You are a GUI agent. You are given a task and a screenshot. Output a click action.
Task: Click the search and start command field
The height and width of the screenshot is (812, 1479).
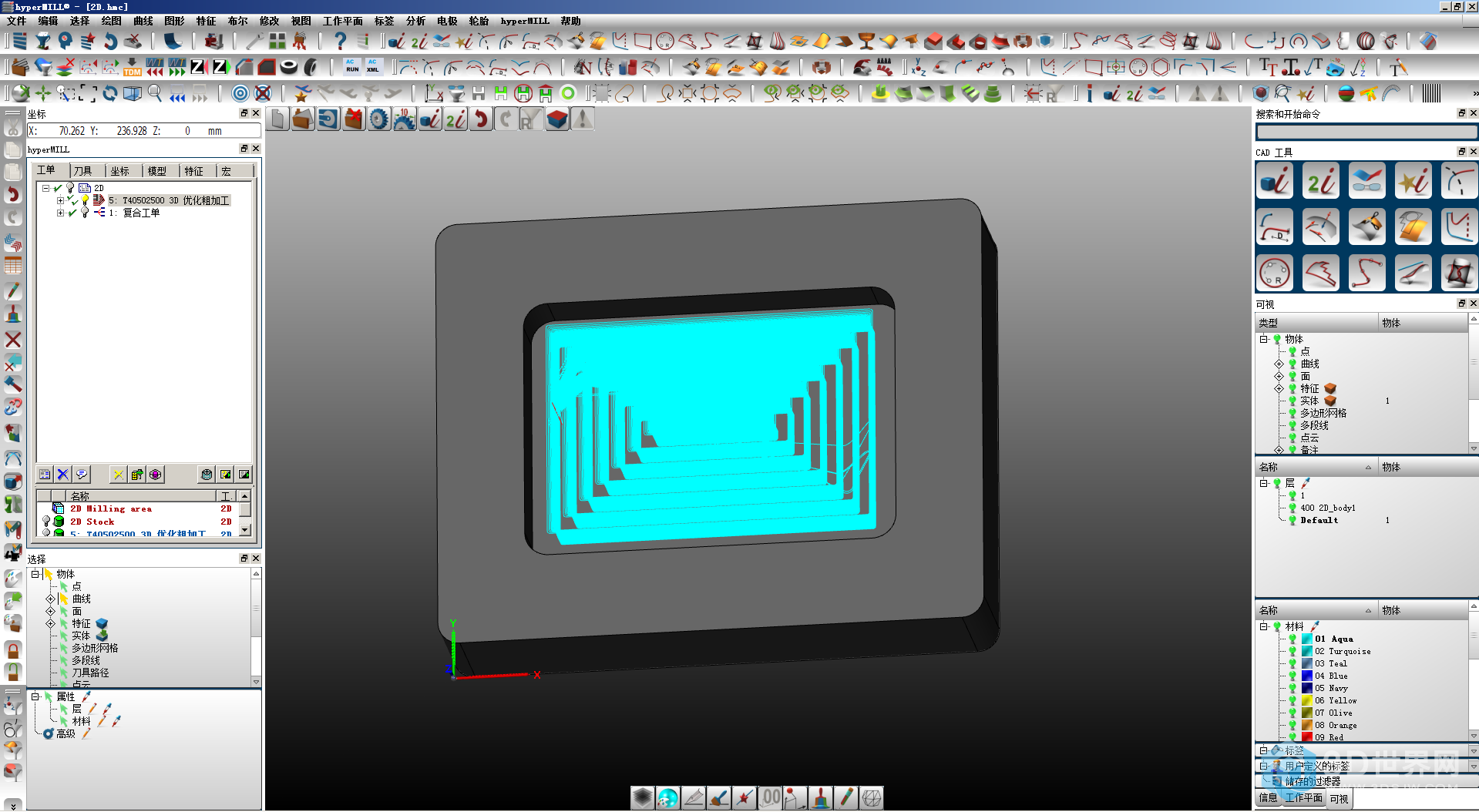1366,133
